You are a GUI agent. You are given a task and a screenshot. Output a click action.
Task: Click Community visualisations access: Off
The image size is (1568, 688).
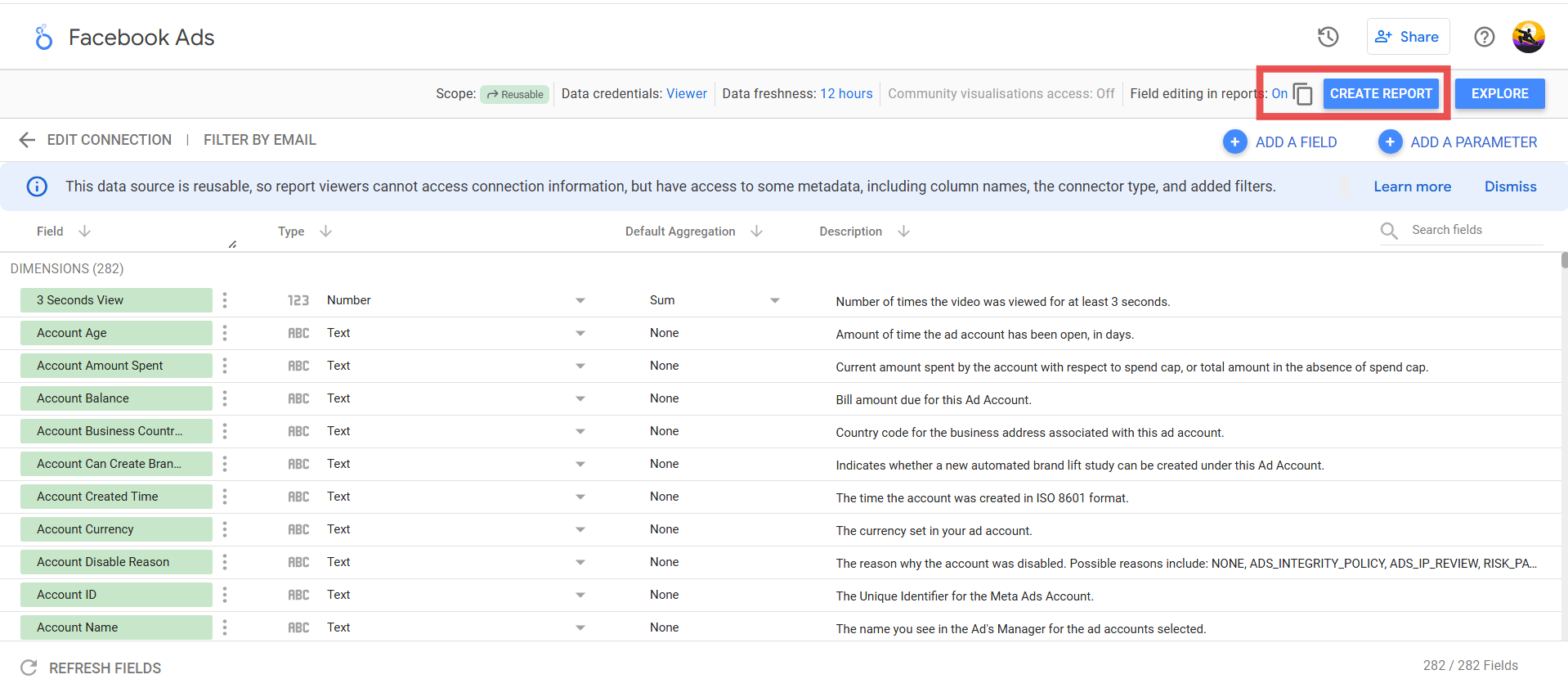[1001, 94]
